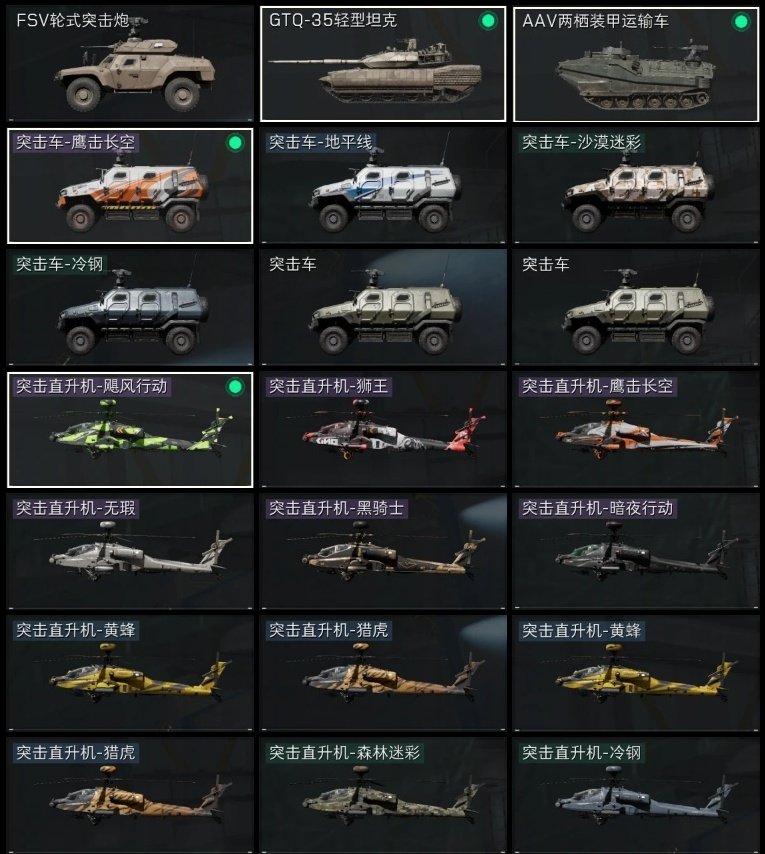Image resolution: width=765 pixels, height=854 pixels.
Task: Toggle the green marker on 突击直升机-飓风行动
Action: point(235,387)
